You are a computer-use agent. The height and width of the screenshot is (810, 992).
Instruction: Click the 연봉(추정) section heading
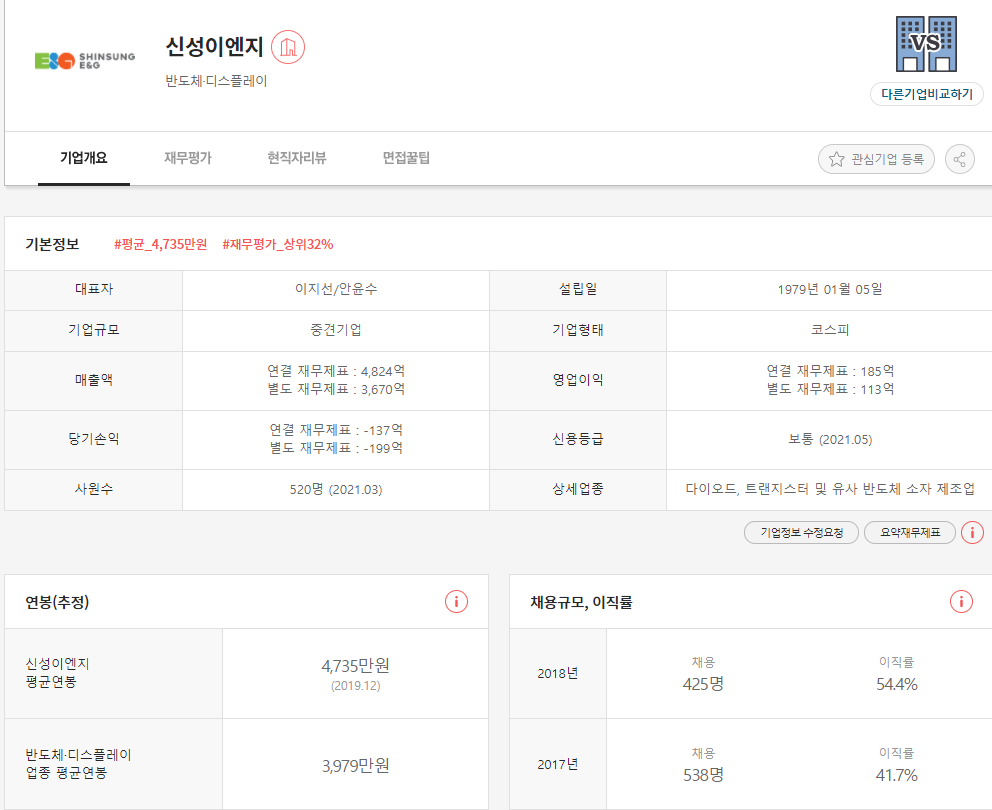pyautogui.click(x=57, y=602)
